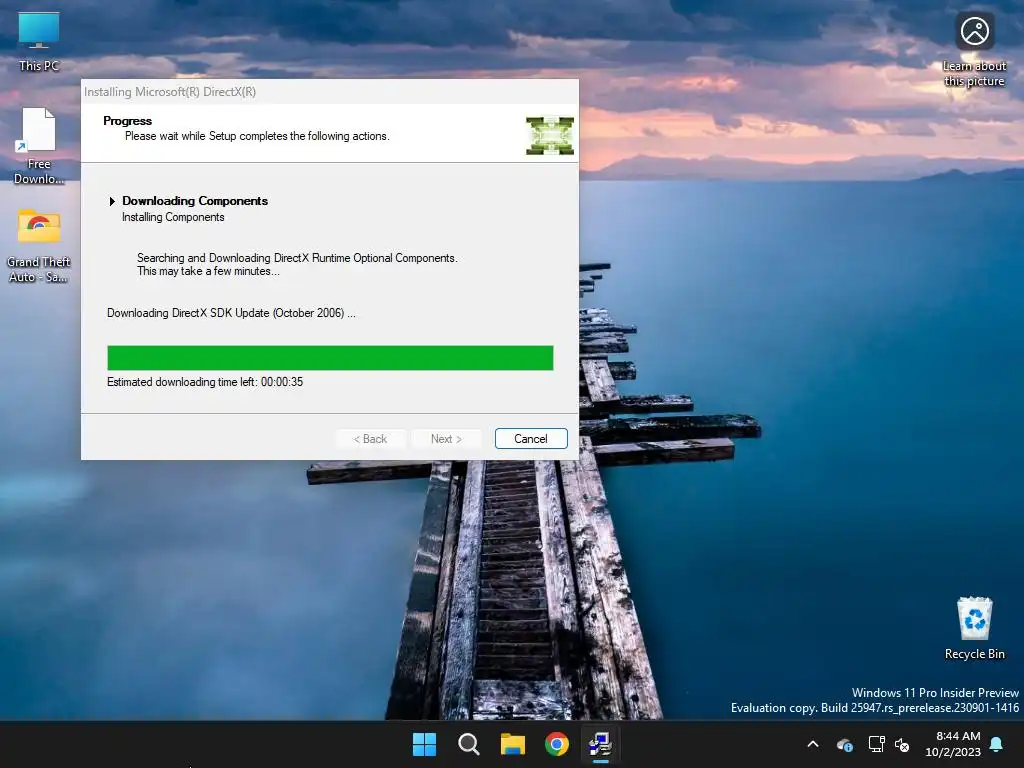
Task: Click the disabled Back button
Action: 370,439
